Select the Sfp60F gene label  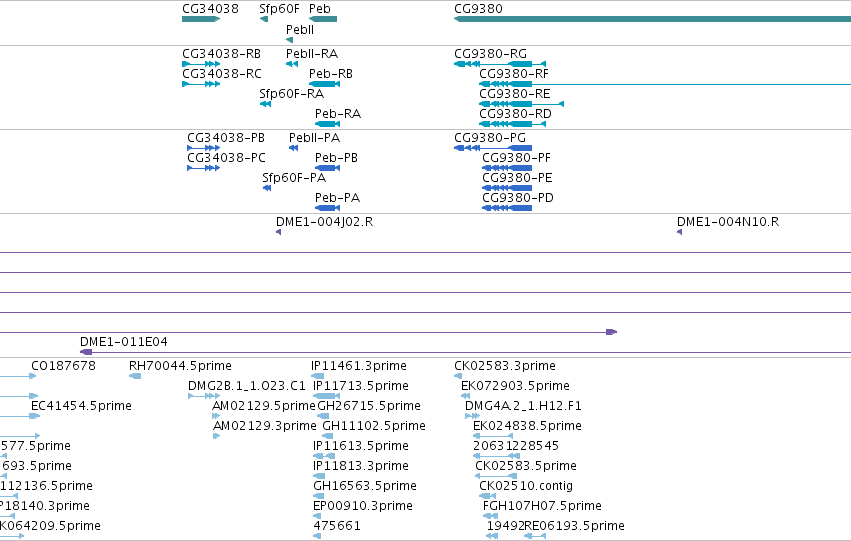point(279,9)
